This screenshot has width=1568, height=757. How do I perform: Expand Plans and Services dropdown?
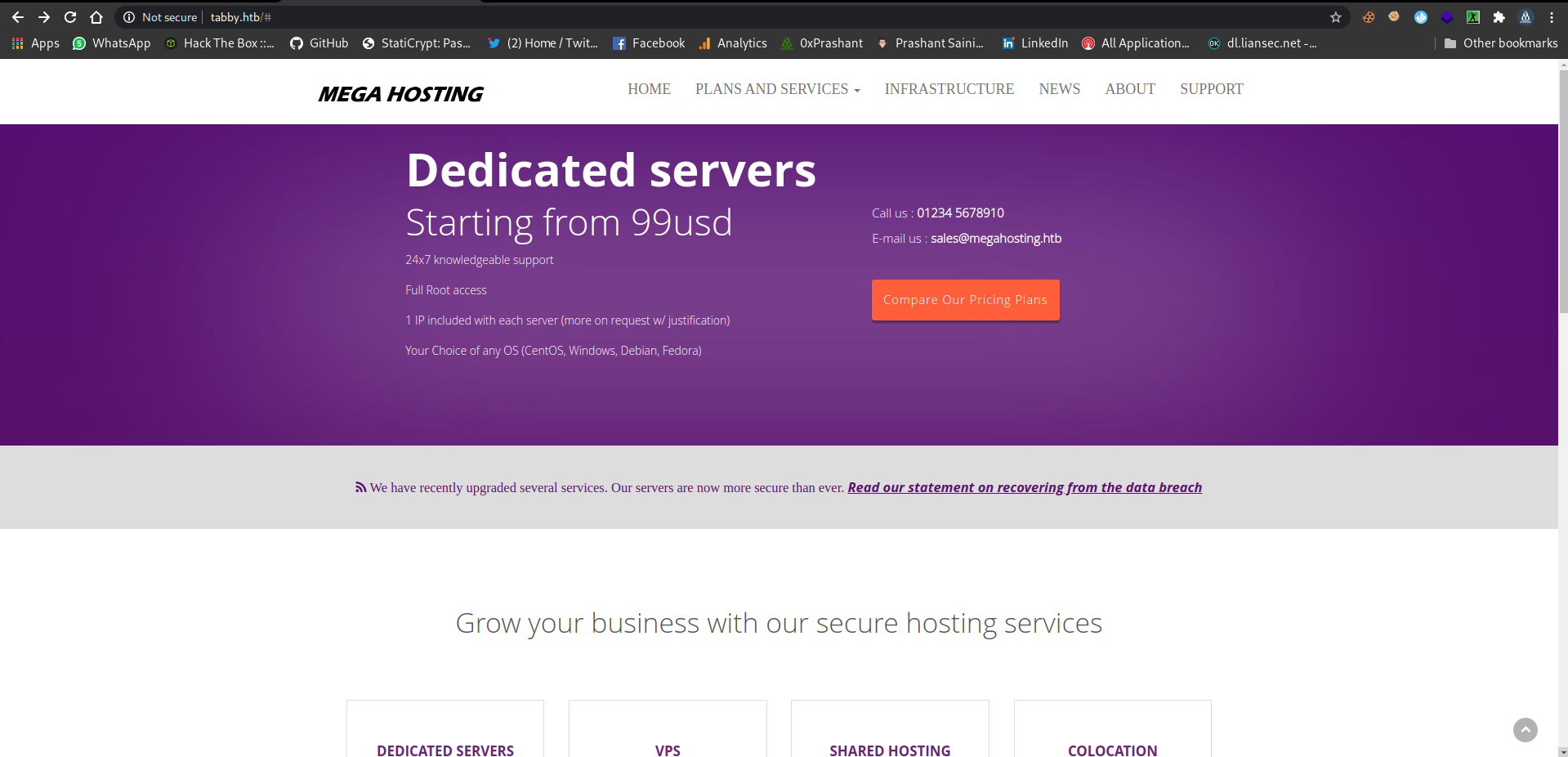click(x=777, y=89)
